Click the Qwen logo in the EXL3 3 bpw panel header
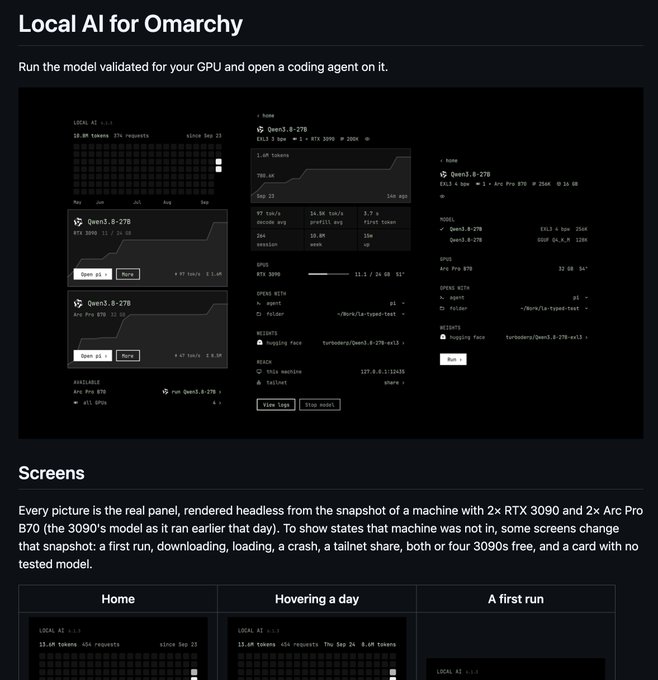 (x=260, y=129)
